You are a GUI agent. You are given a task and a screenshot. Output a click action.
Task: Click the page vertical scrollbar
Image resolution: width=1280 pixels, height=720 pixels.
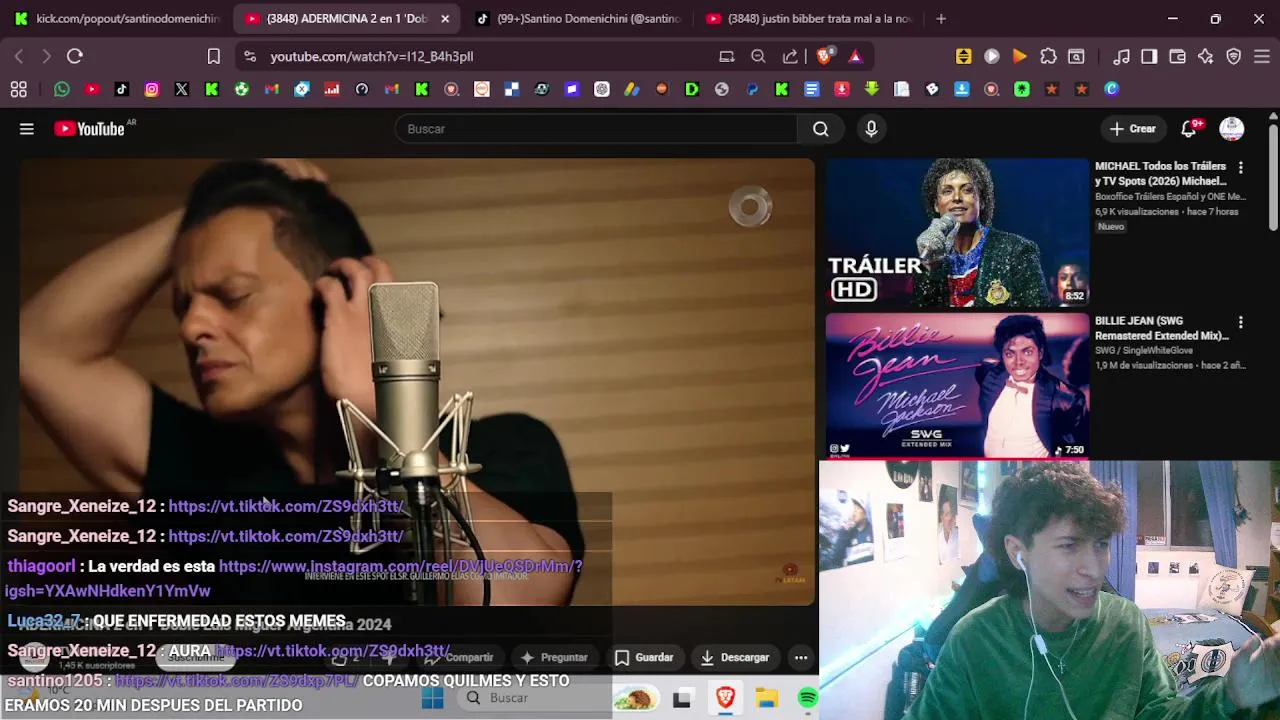click(1273, 180)
